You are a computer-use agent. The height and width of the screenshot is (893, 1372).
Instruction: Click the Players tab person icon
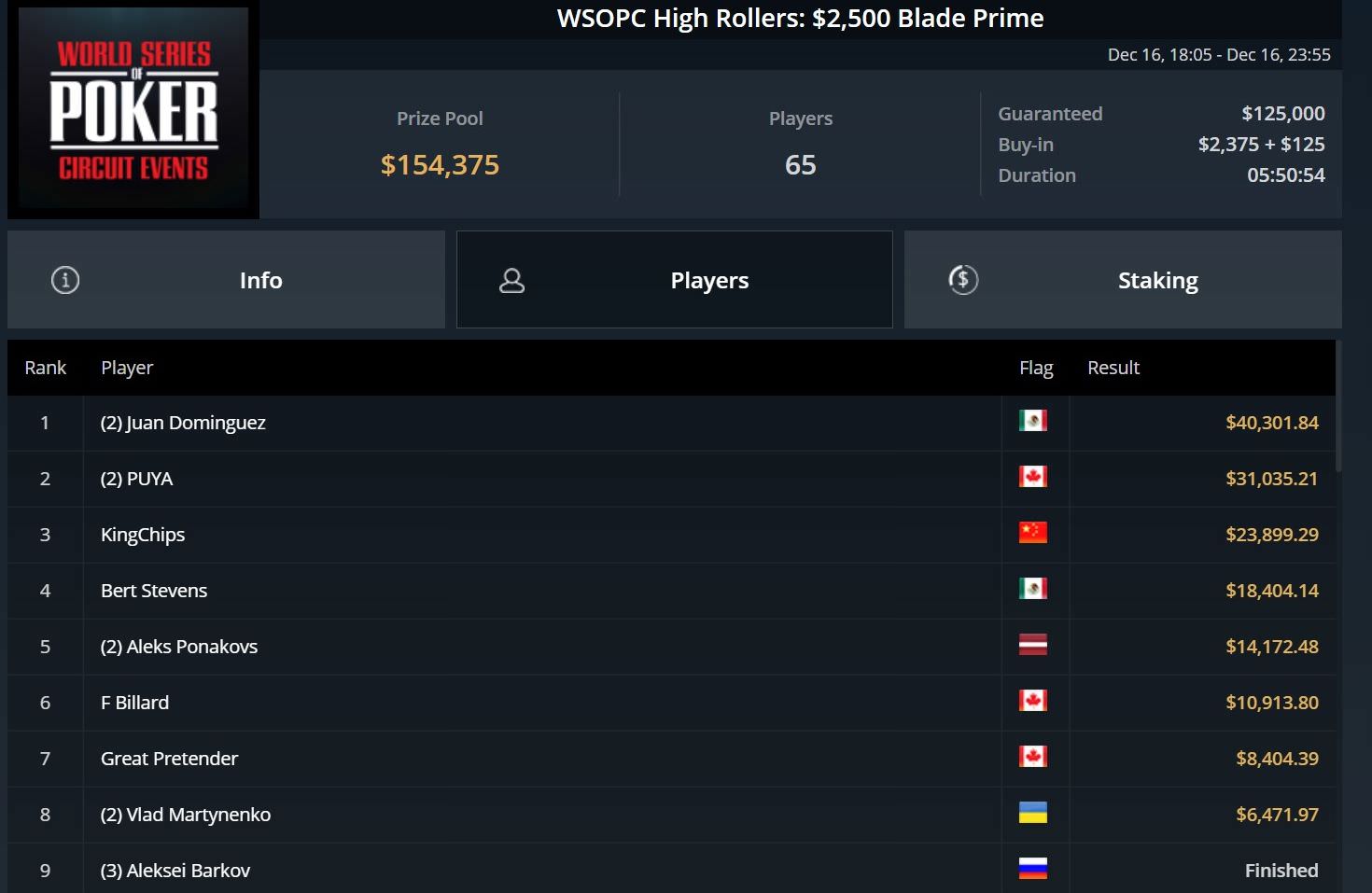[x=511, y=280]
